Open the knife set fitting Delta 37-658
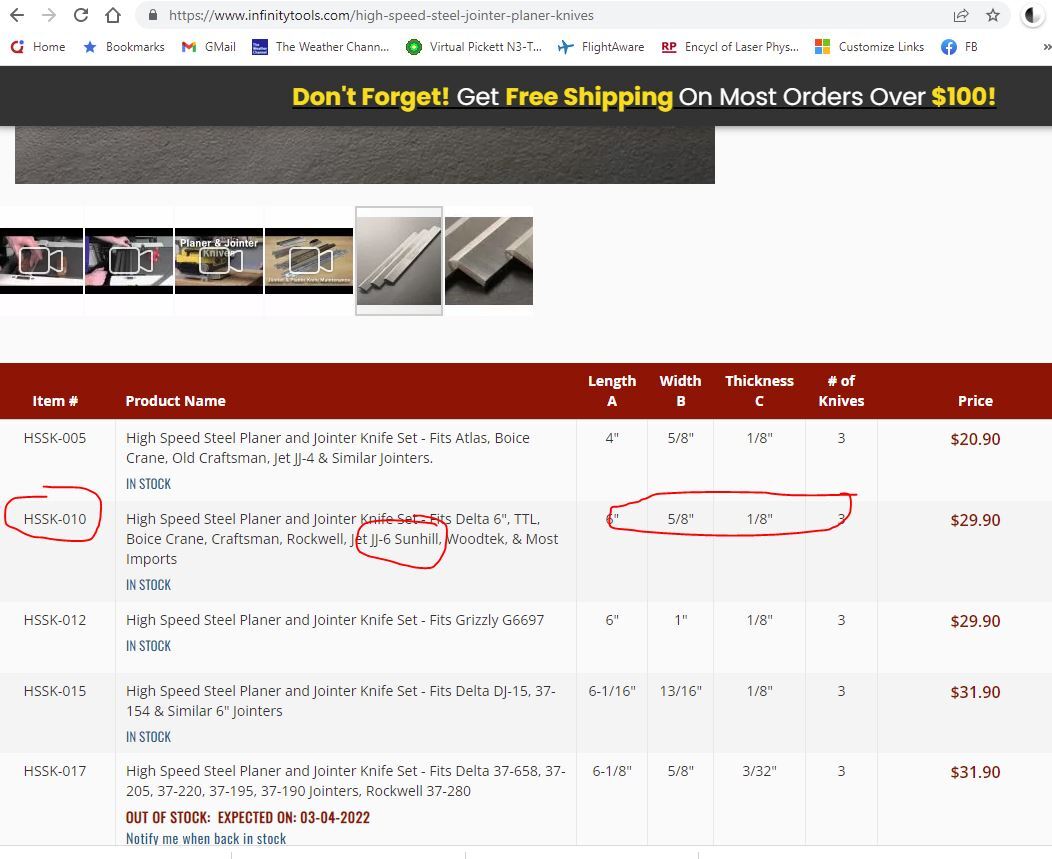Image resolution: width=1052 pixels, height=859 pixels. tap(346, 781)
